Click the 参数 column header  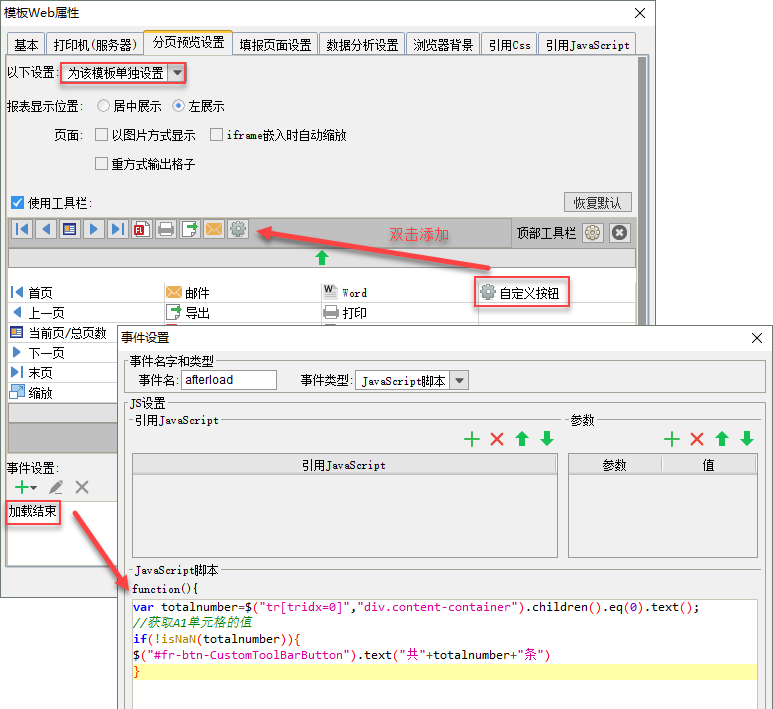pos(615,465)
